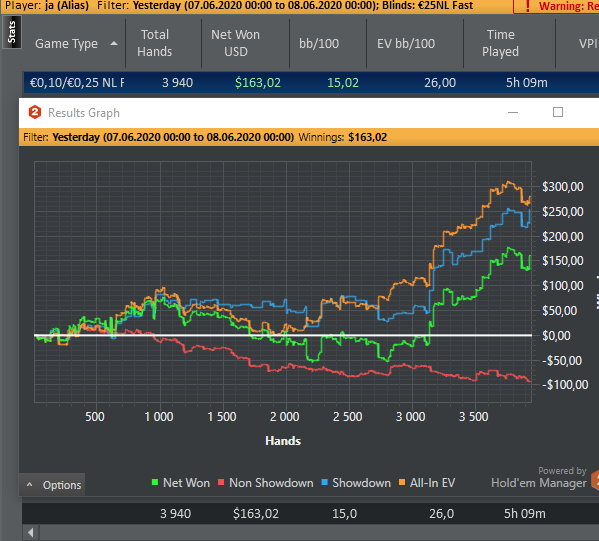This screenshot has height=541, width=599.
Task: Select the €0,10/€0,25 NL game row
Action: click(311, 83)
